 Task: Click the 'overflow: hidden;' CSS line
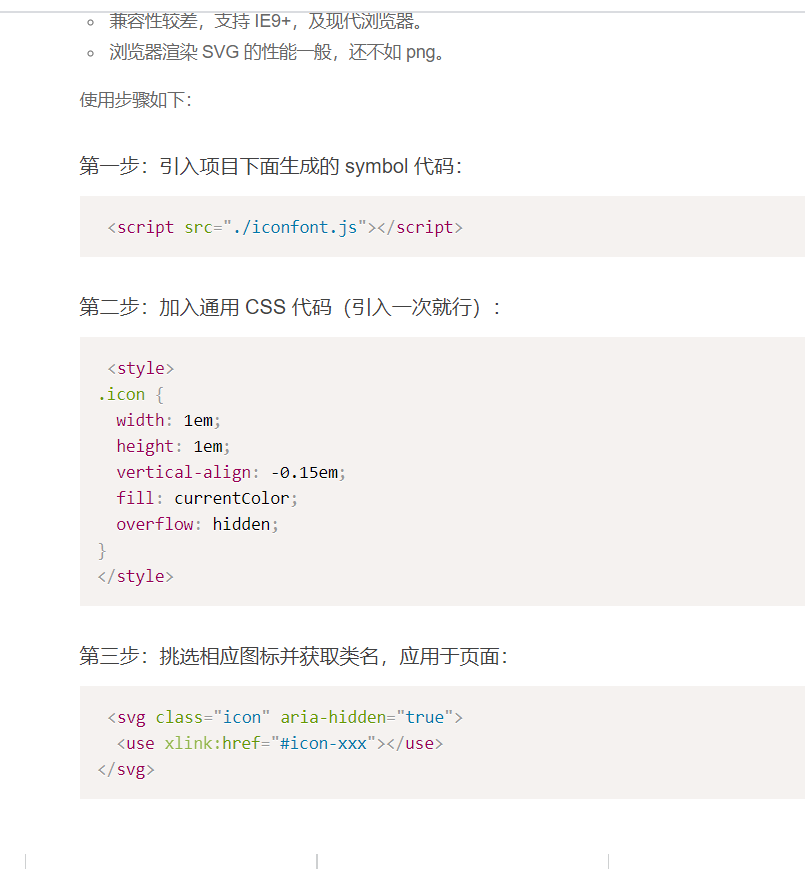coord(197,524)
